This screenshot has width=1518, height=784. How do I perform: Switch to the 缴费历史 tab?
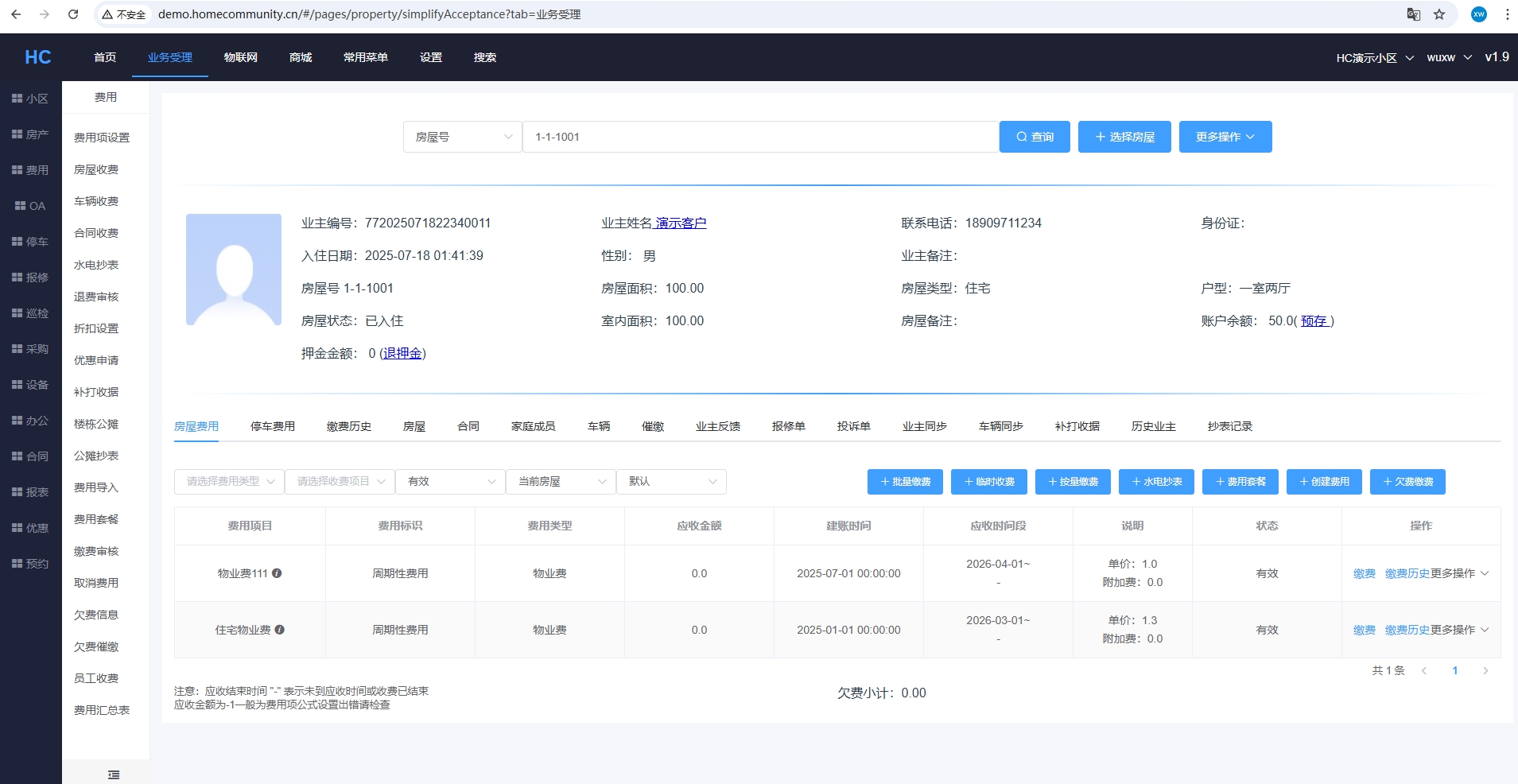coord(348,426)
